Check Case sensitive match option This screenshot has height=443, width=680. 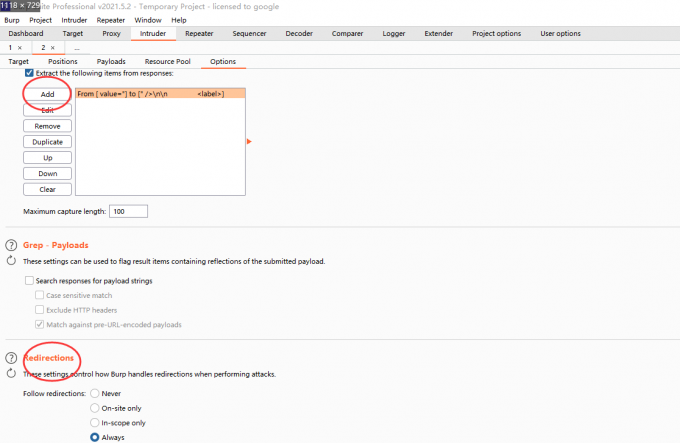39,295
